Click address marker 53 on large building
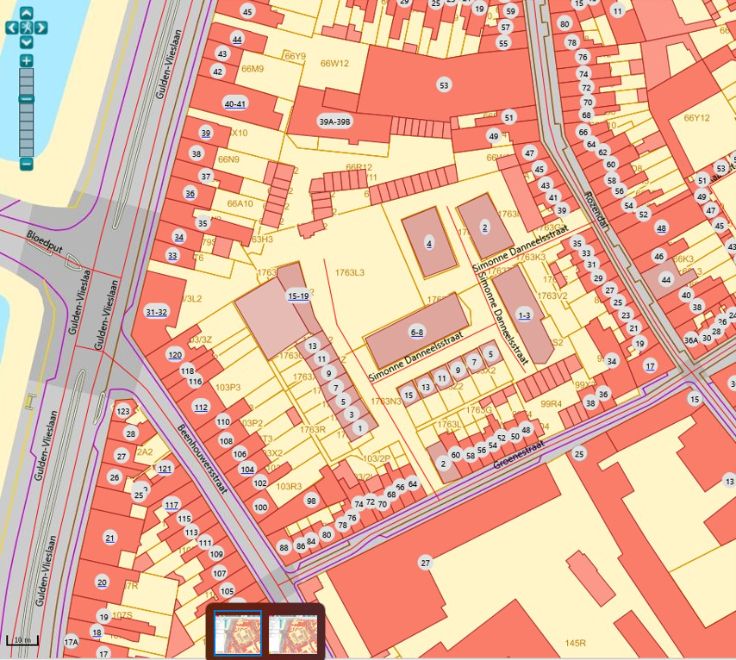This screenshot has height=660, width=736. coord(443,86)
